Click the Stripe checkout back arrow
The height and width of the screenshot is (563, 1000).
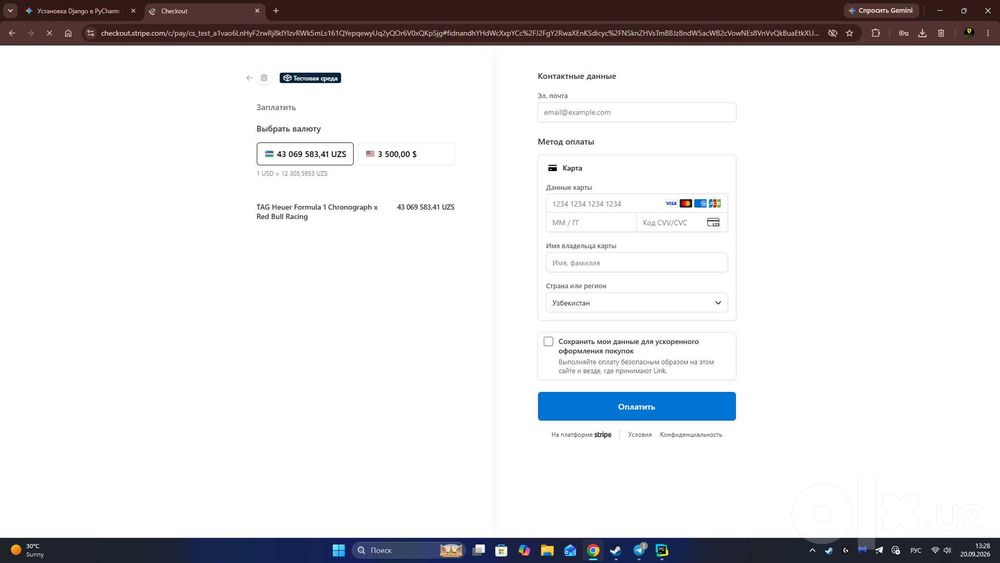coord(249,78)
